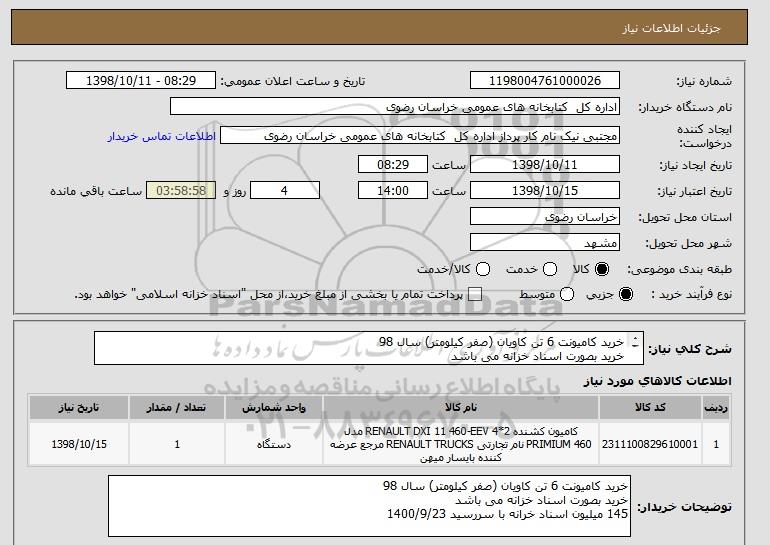Click the RENAULT DXI 11 item name cell
Image resolution: width=770 pixels, height=545 pixels.
pyautogui.click(x=461, y=444)
